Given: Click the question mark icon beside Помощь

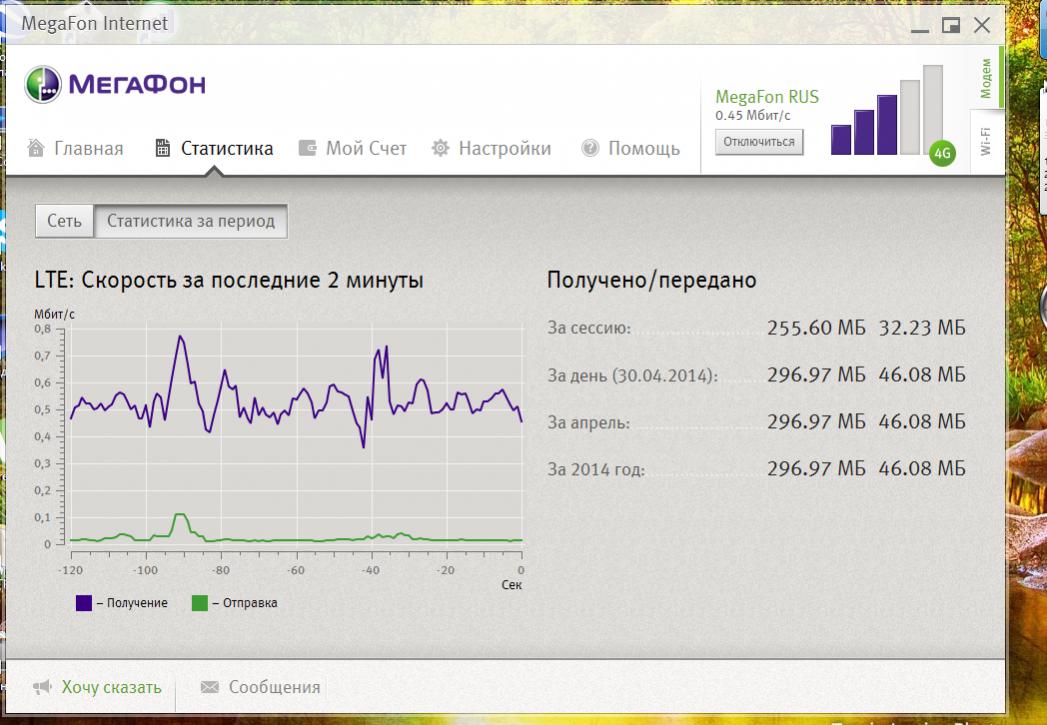Looking at the screenshot, I should pos(590,148).
